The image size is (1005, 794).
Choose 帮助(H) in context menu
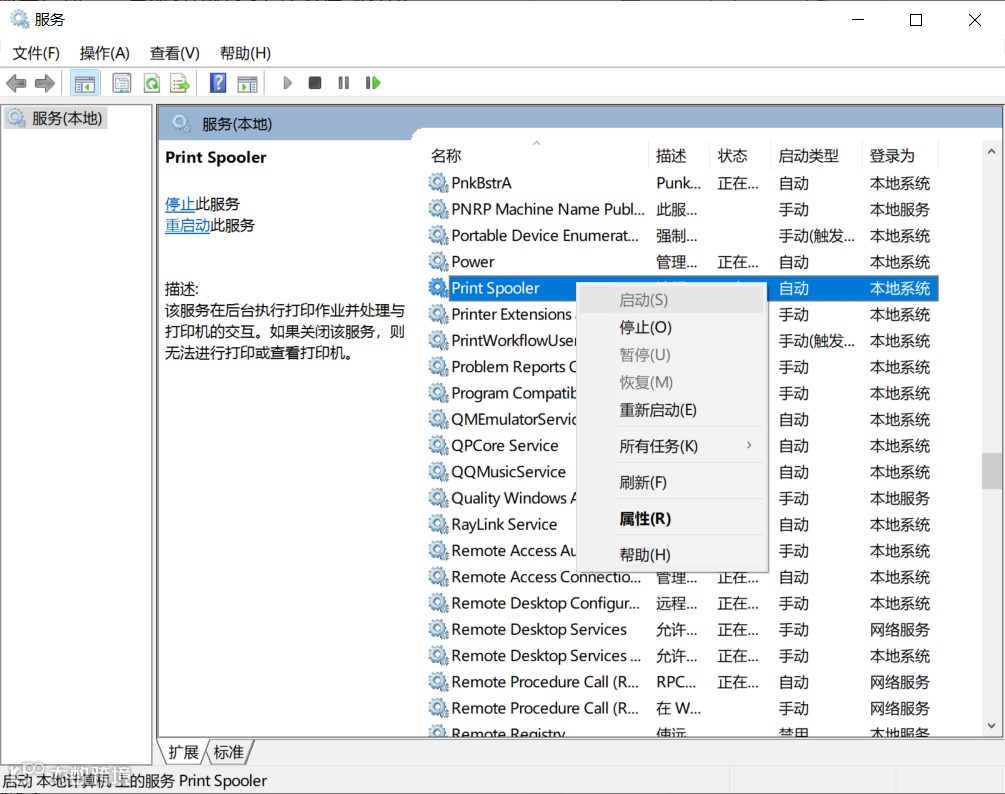click(x=672, y=555)
